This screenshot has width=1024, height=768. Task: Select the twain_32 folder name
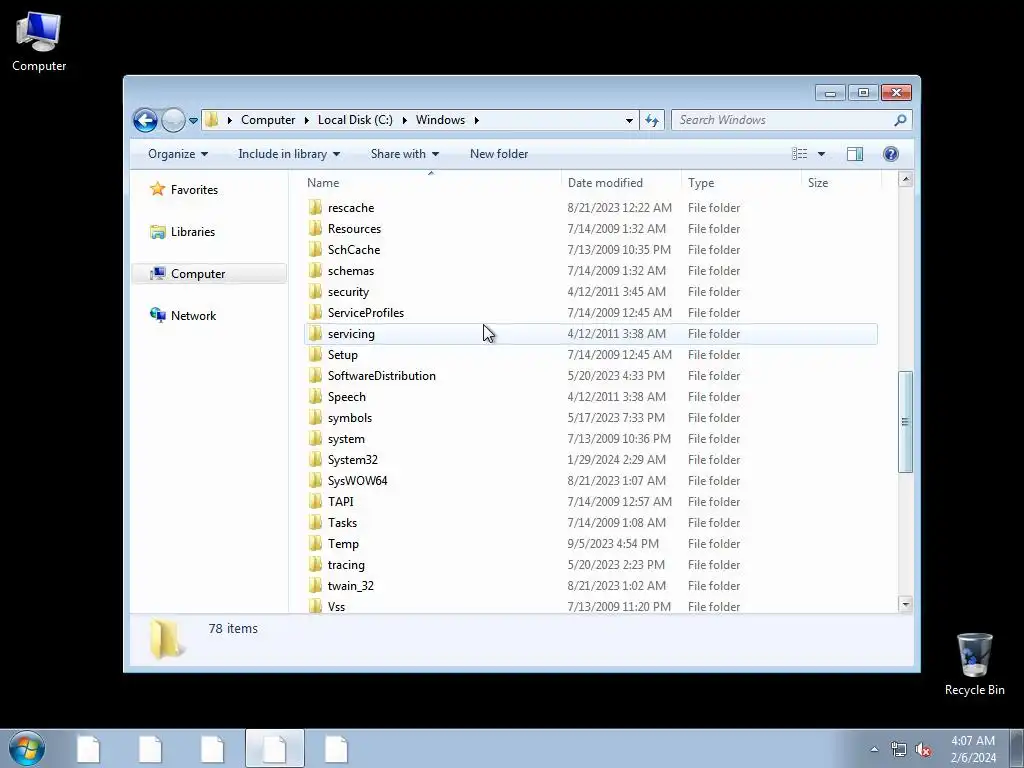[351, 586]
